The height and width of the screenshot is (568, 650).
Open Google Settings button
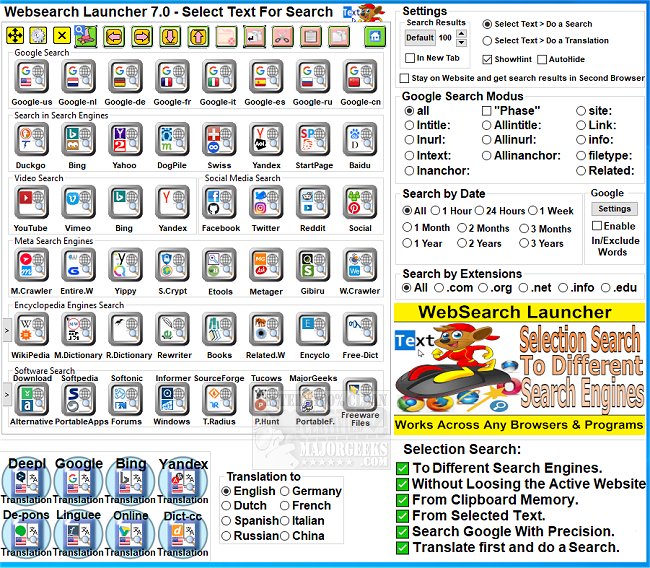click(614, 209)
